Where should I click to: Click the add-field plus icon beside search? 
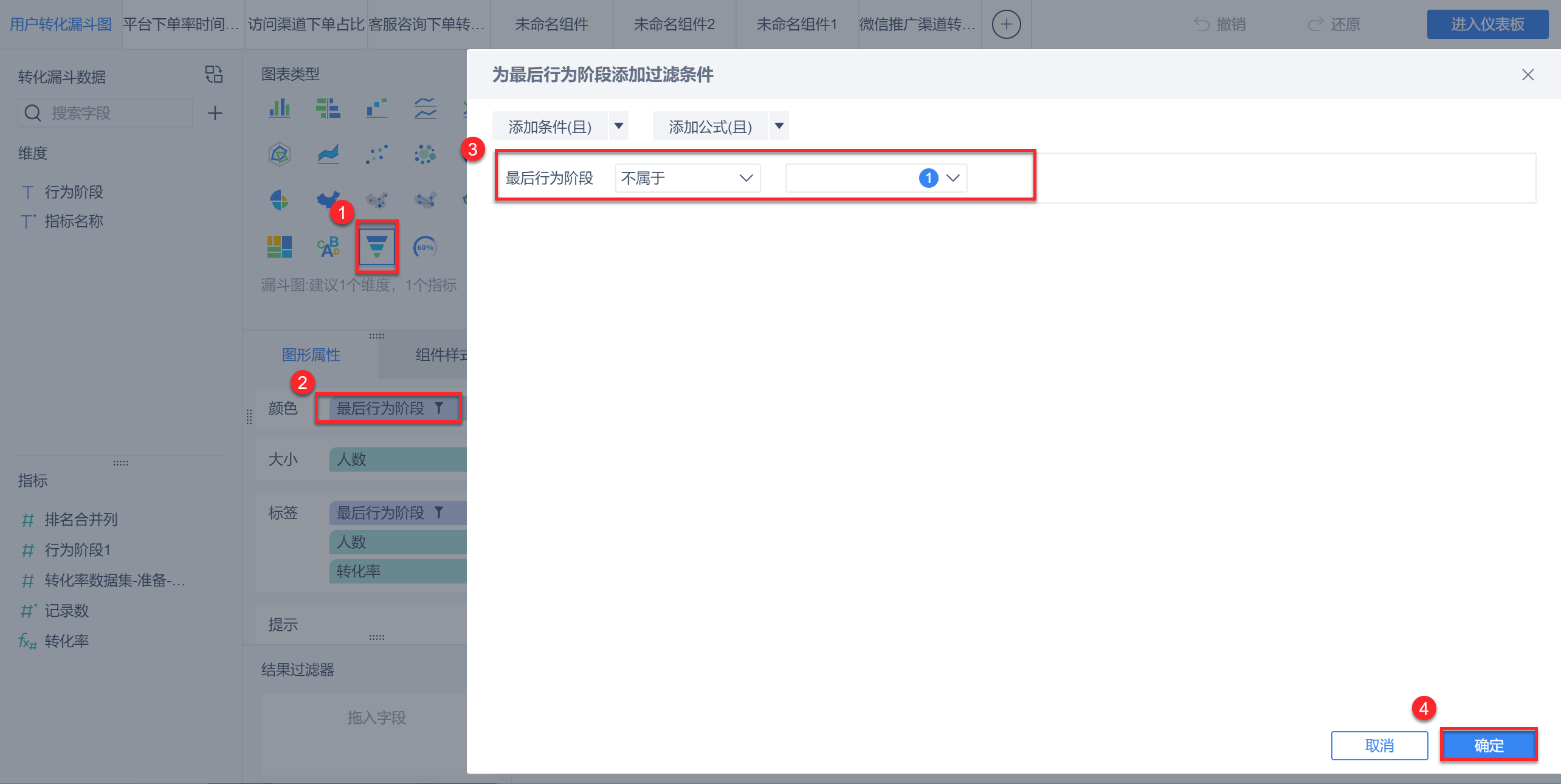point(215,113)
